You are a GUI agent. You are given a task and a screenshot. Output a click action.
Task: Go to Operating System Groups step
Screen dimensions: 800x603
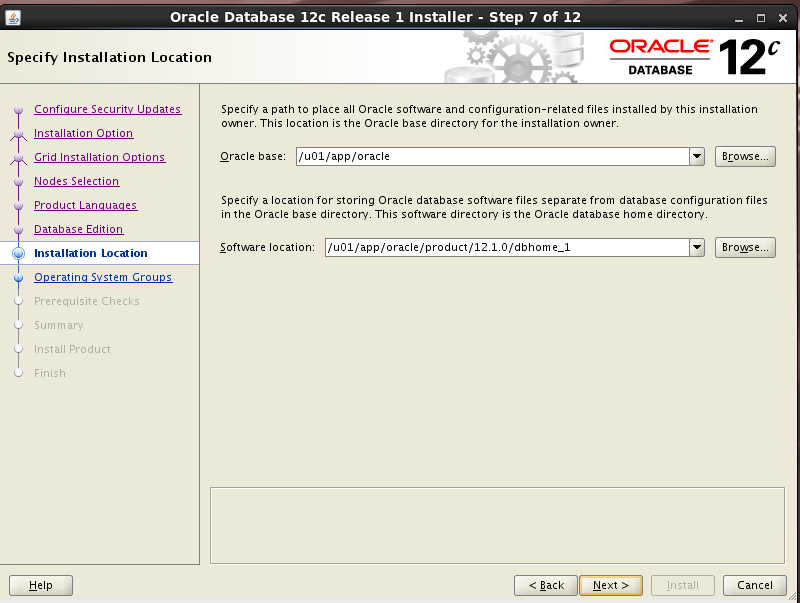coord(103,277)
